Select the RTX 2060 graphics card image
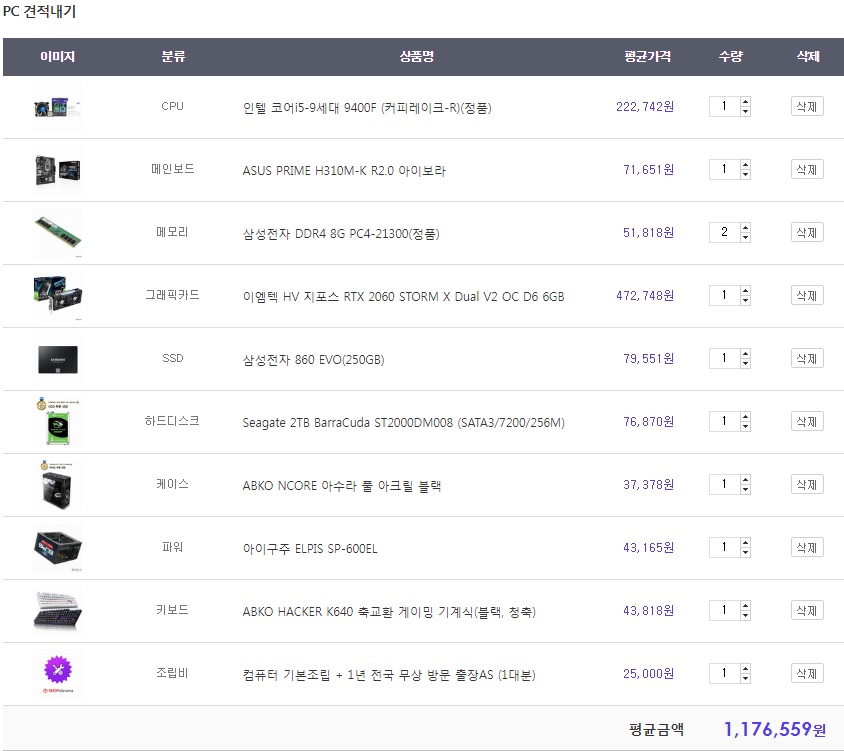Screen dimensions: 844x751 pos(57,296)
